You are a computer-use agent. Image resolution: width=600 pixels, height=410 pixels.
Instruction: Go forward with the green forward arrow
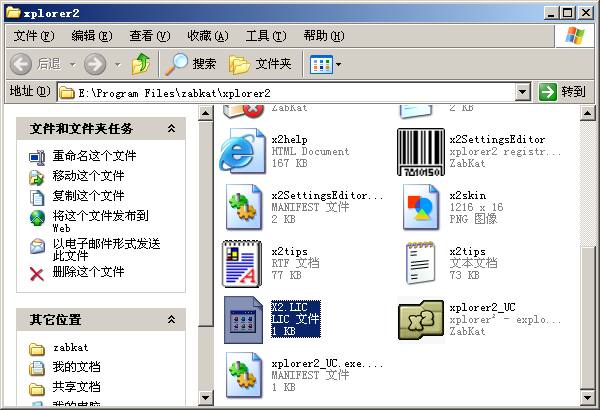(95, 64)
